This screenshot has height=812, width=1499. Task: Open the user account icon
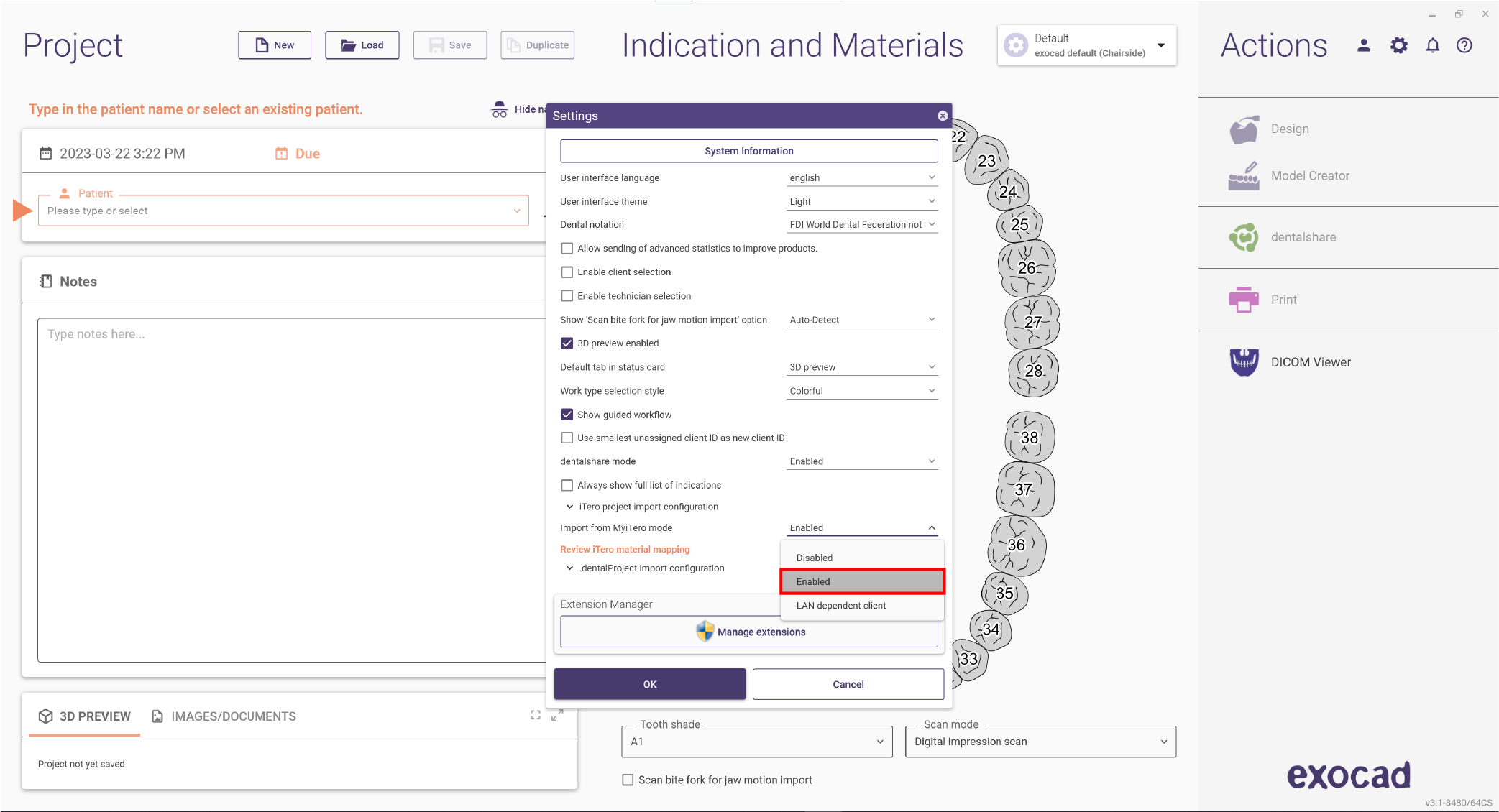[x=1363, y=46]
